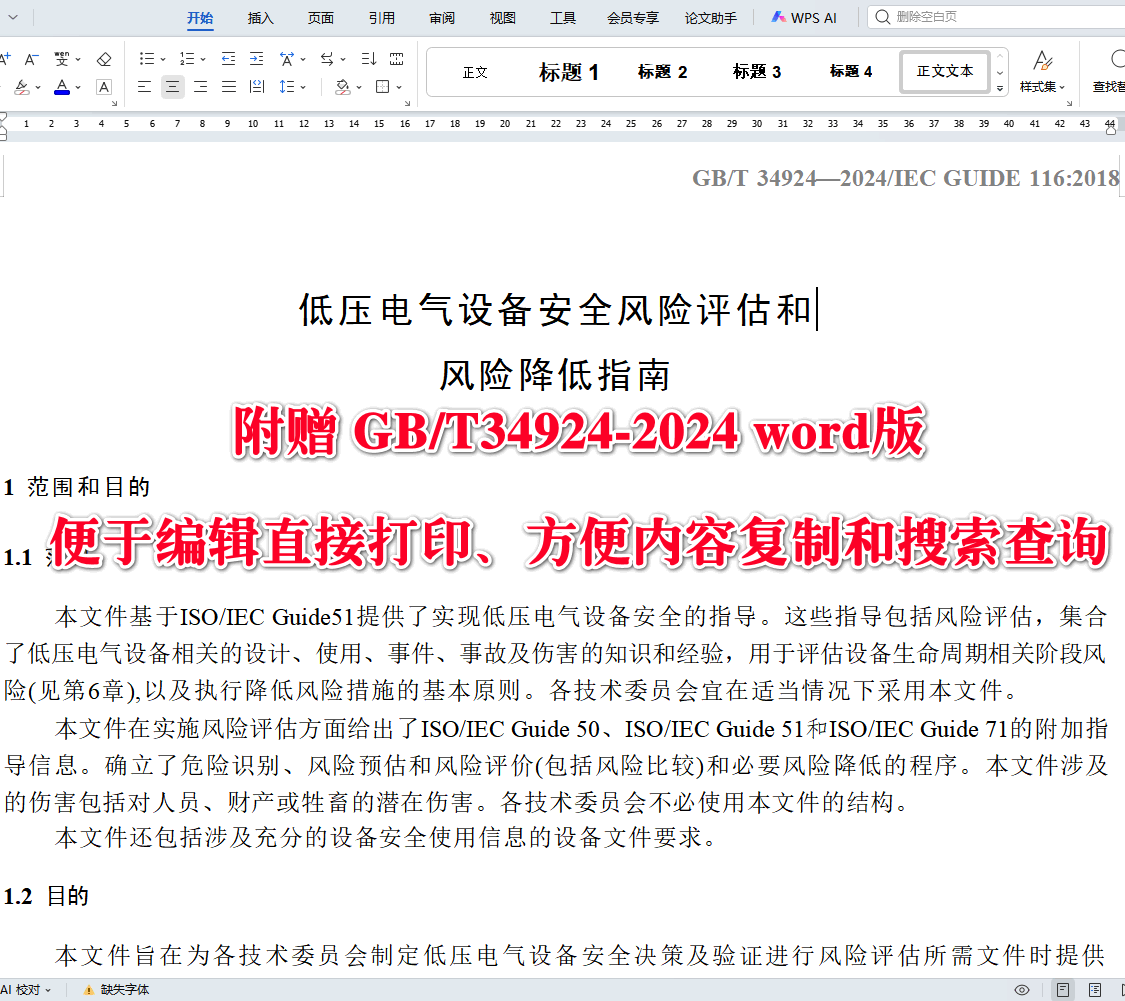Open the 会员专享 tab
Viewport: 1125px width, 1001px height.
click(x=633, y=18)
